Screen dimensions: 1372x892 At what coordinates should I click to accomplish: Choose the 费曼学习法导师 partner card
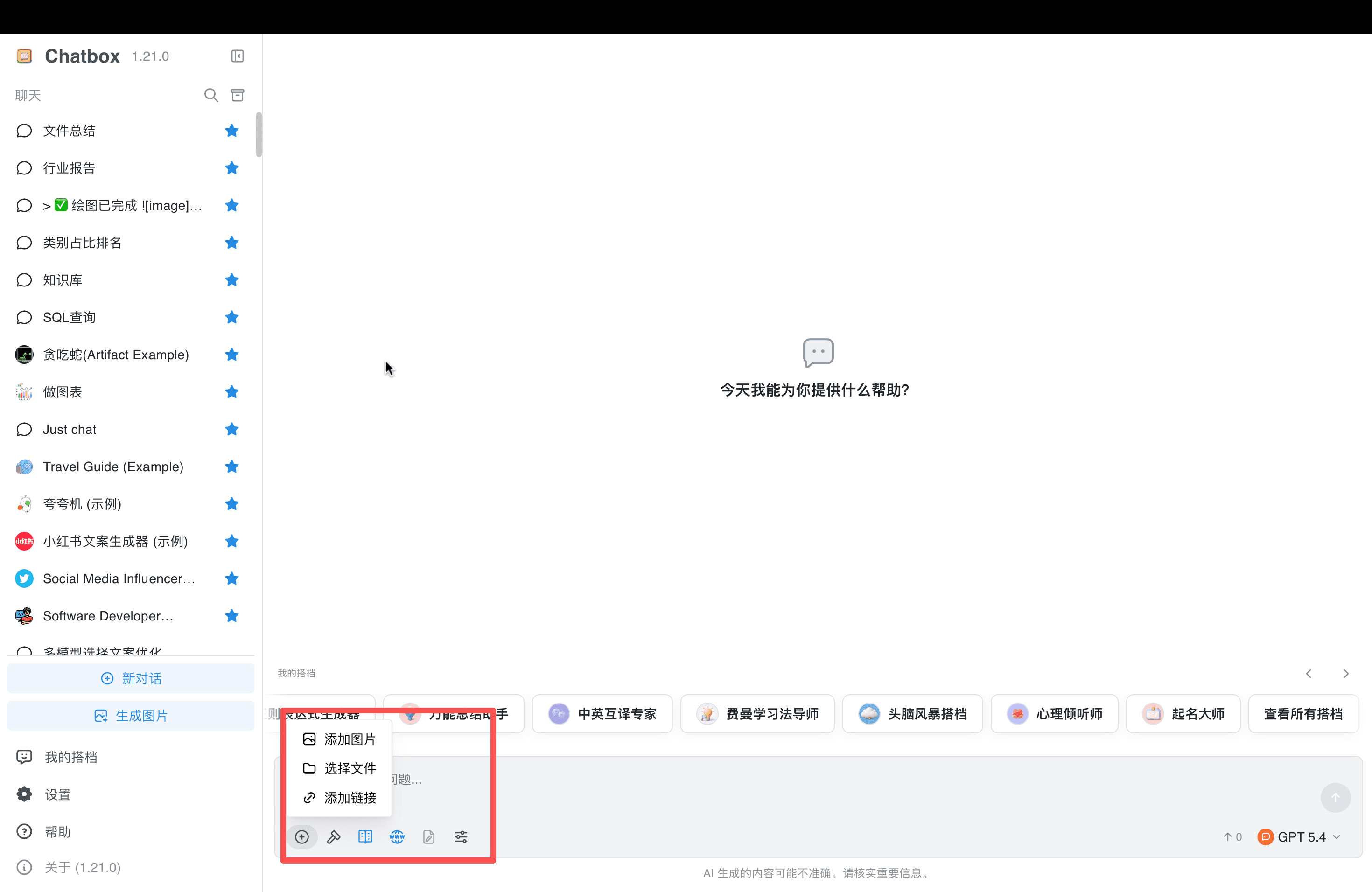tap(757, 714)
